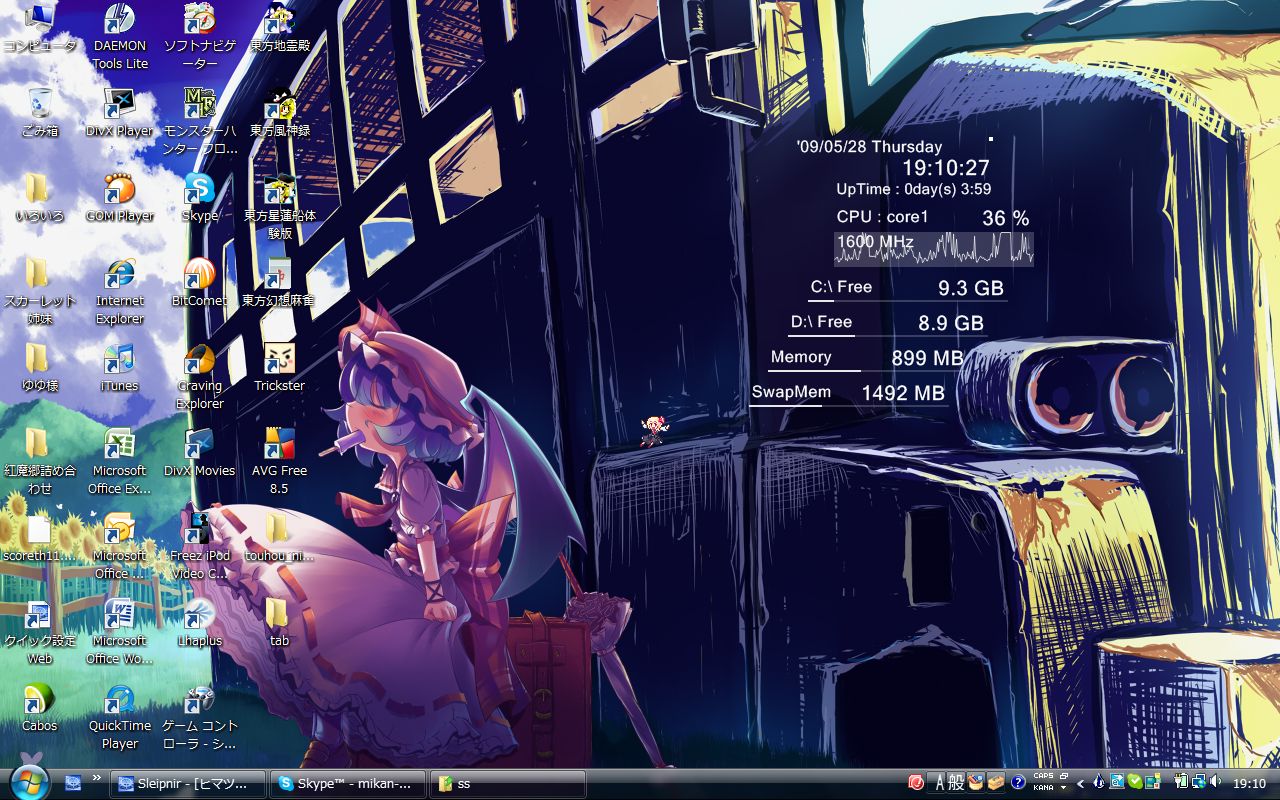Open the Skype green check tray icon
This screenshot has width=1280, height=800.
tap(1135, 783)
